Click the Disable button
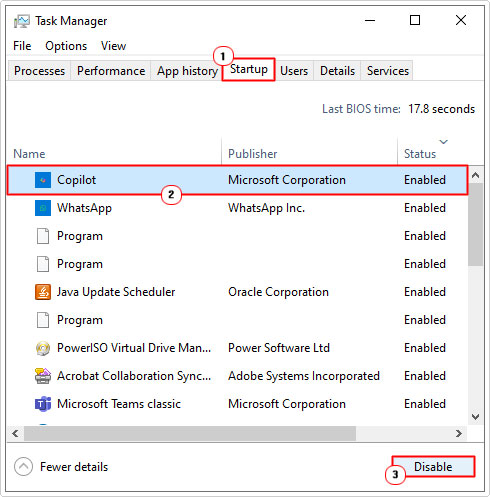 coord(433,467)
